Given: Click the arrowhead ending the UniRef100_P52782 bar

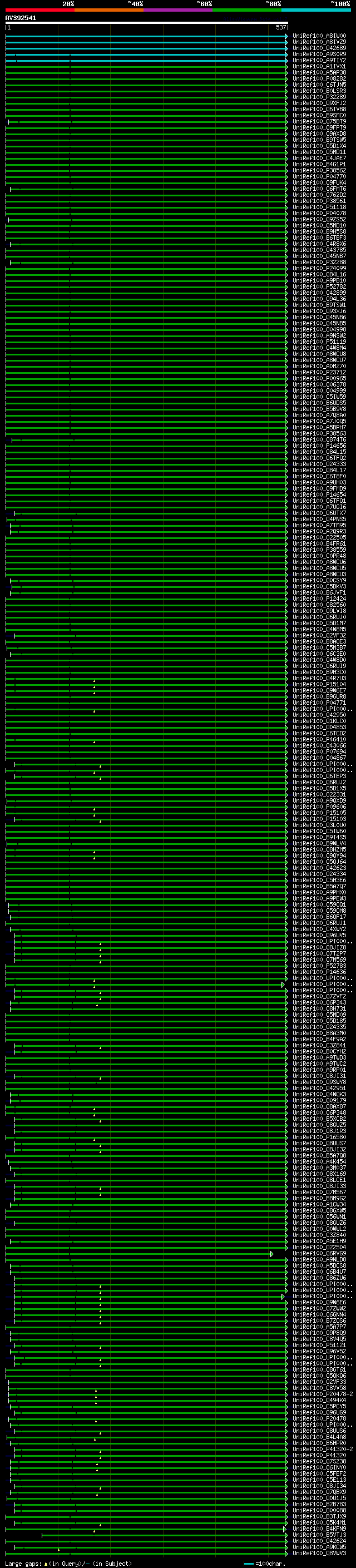Looking at the screenshot, I should tap(286, 286).
